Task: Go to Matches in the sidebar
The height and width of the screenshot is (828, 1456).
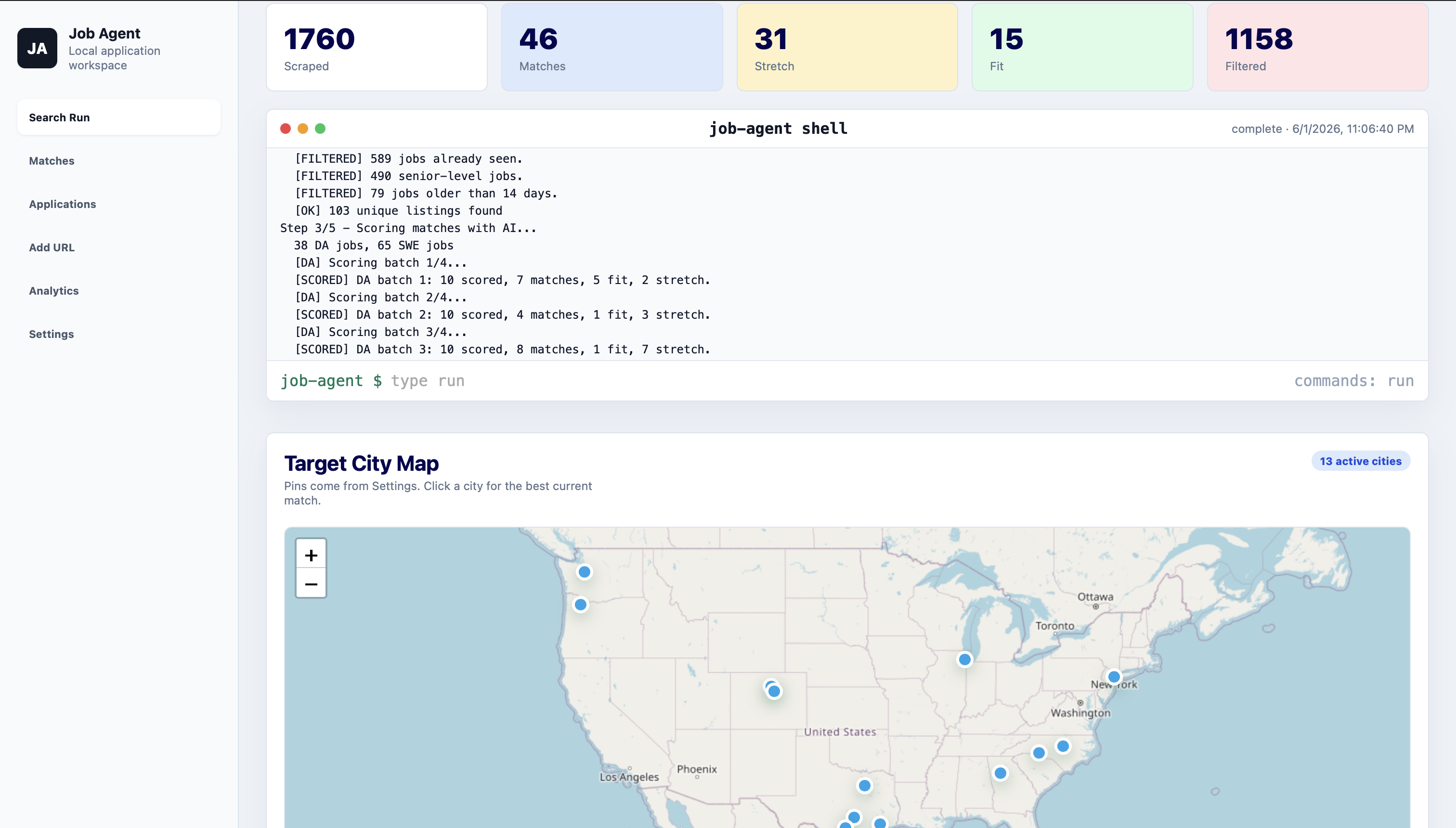Action: tap(119, 161)
